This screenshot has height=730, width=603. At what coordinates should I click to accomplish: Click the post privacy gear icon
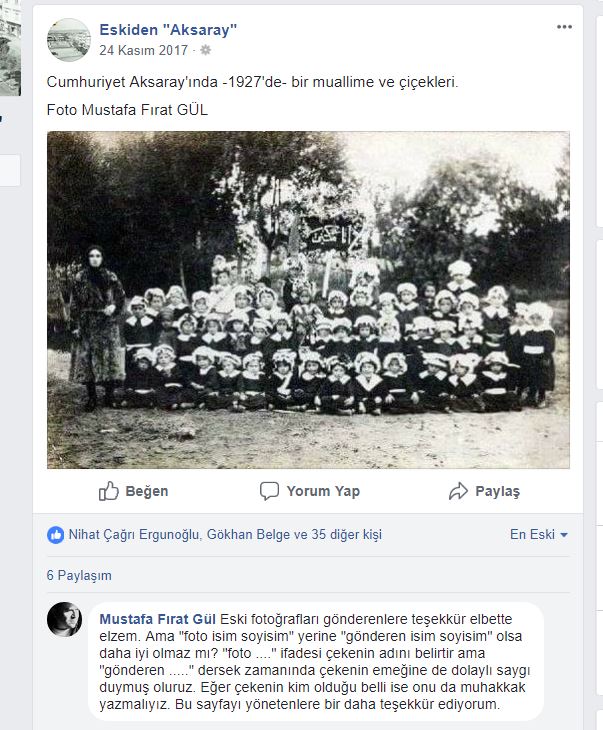205,50
